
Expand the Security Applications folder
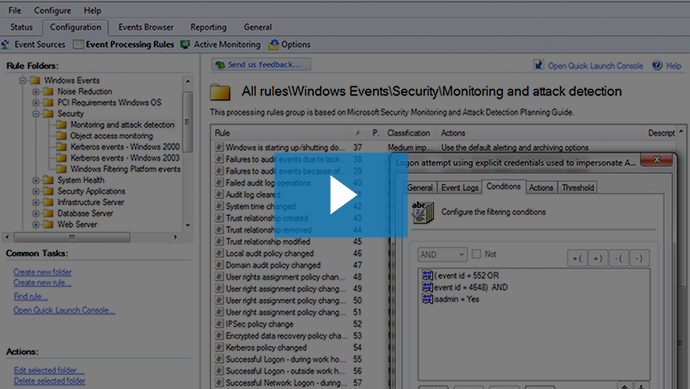coord(36,191)
